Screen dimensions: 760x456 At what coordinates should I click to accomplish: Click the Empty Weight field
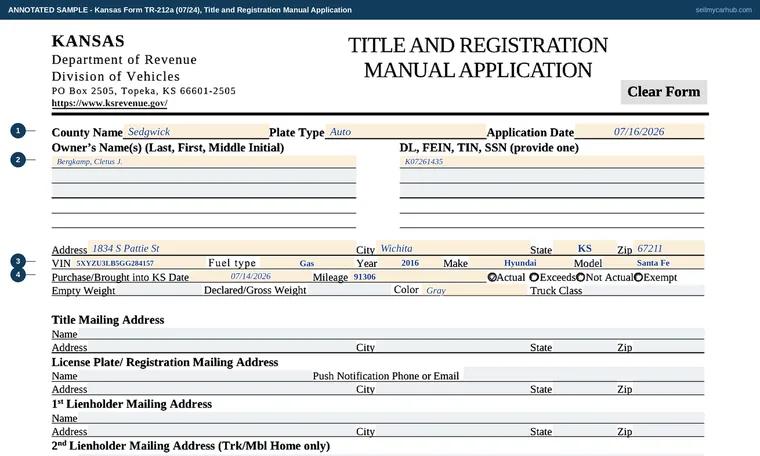(x=158, y=290)
